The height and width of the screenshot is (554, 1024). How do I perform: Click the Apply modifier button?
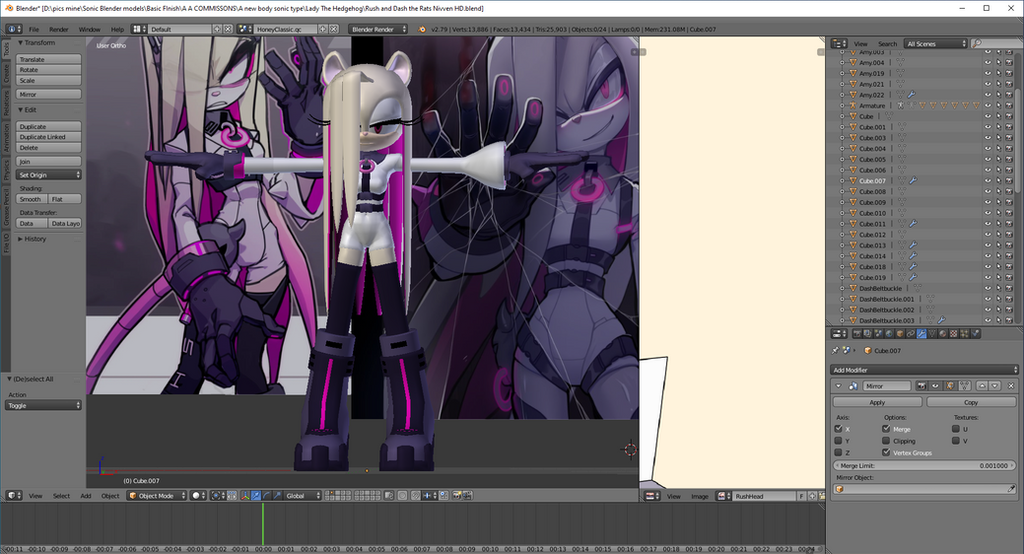pos(878,402)
